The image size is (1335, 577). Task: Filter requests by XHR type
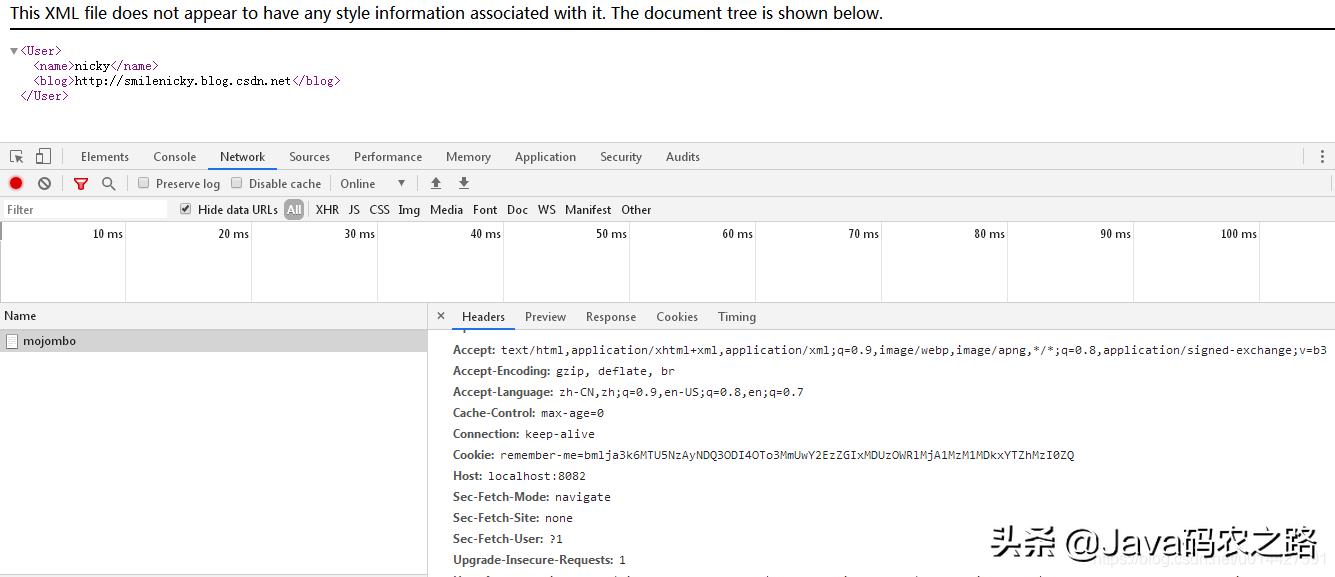pyautogui.click(x=327, y=210)
